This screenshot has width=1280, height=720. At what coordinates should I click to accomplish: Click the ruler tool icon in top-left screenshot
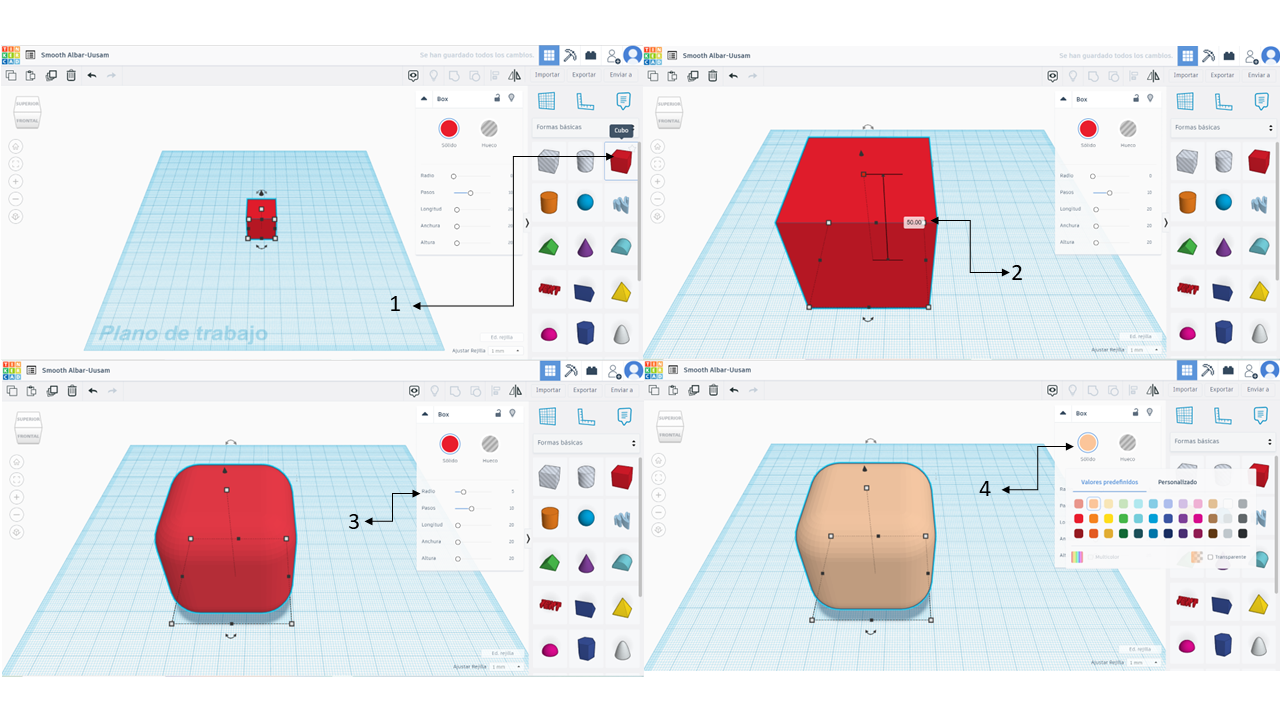coord(585,100)
